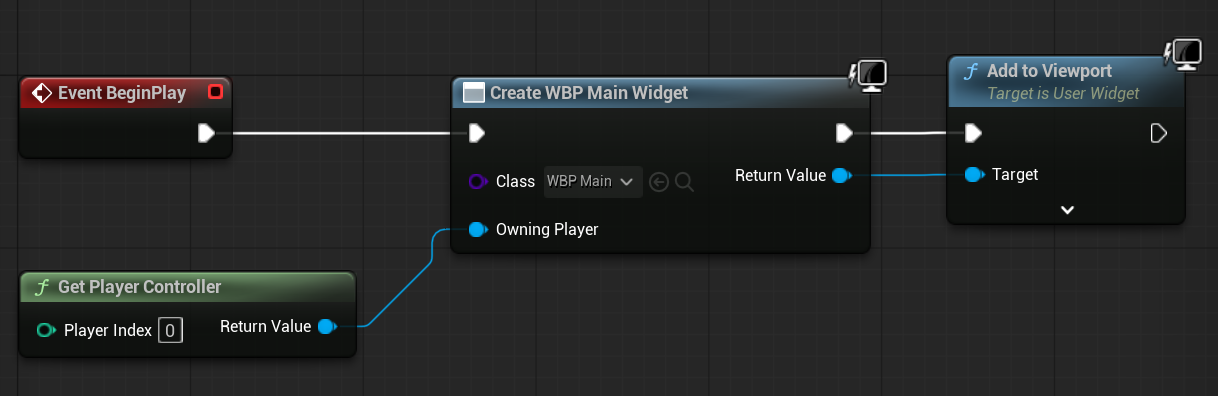Click the Player Index value field
This screenshot has height=396, width=1218.
170,330
